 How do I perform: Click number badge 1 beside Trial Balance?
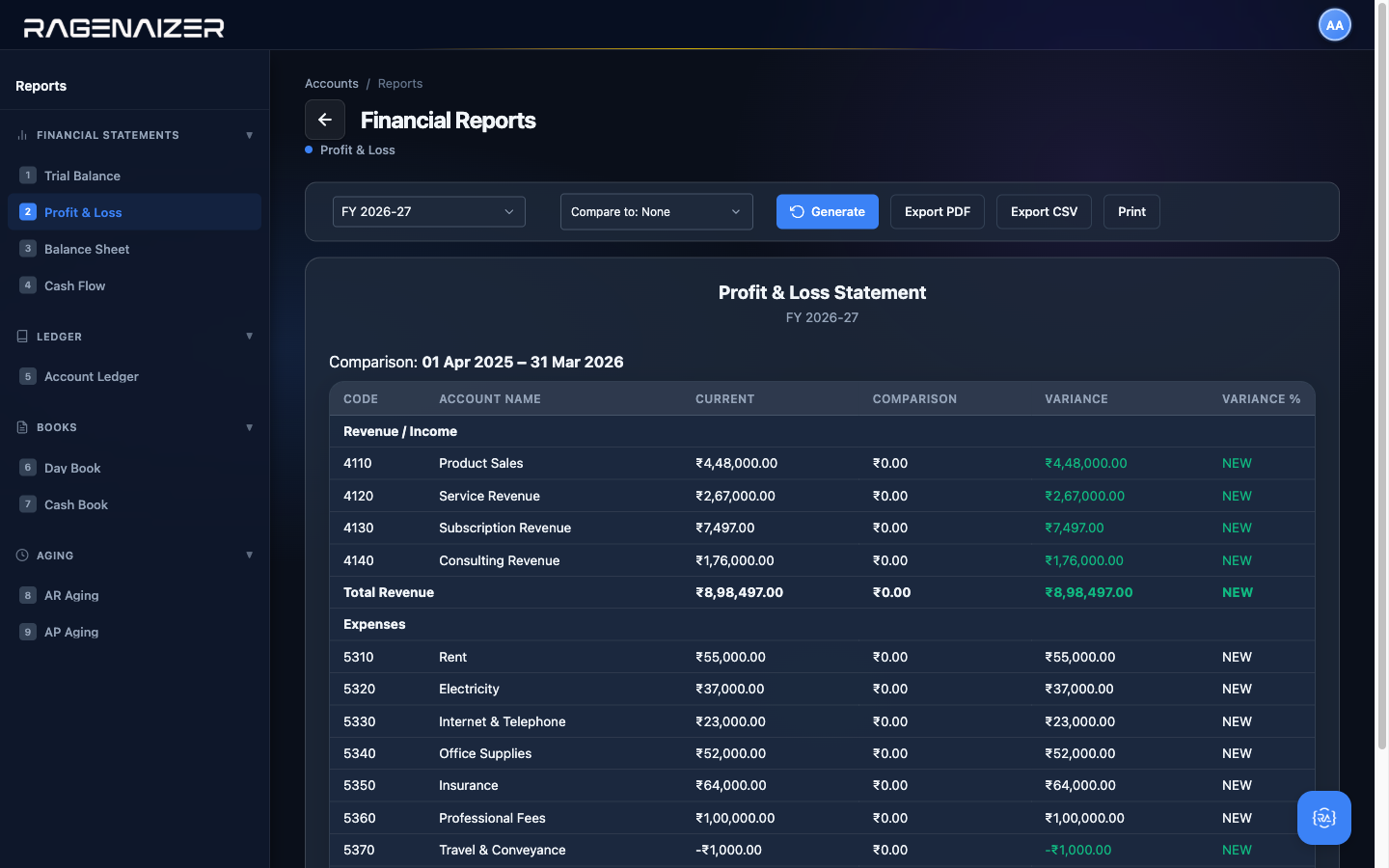pyautogui.click(x=28, y=176)
